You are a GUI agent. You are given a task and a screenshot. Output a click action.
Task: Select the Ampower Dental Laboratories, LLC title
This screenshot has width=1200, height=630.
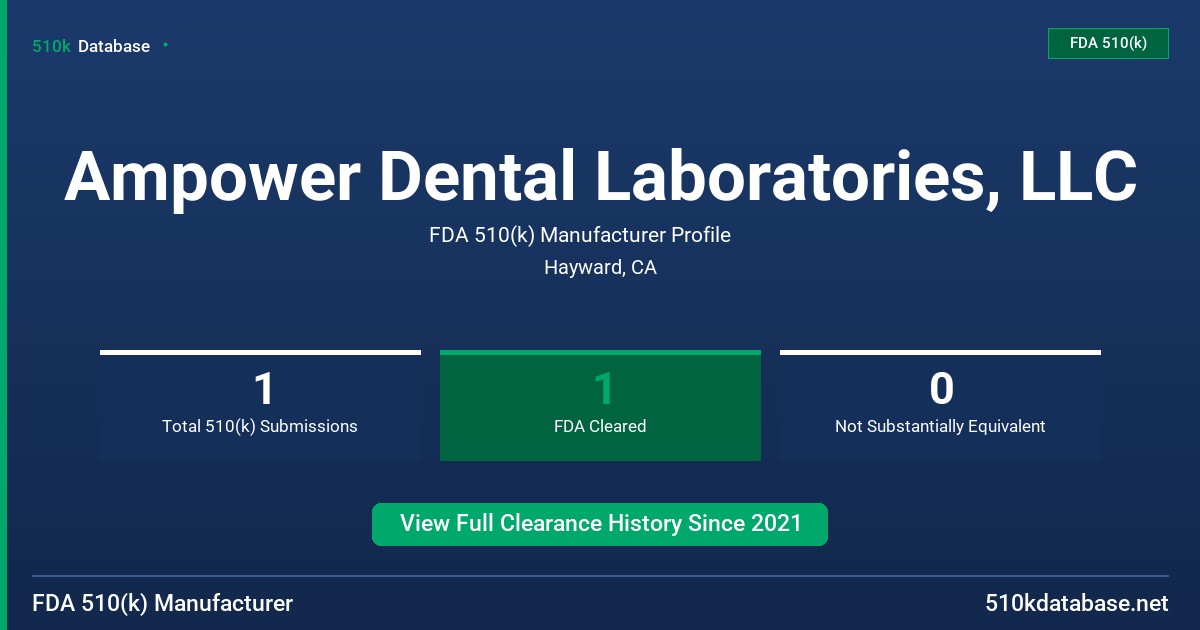(600, 176)
